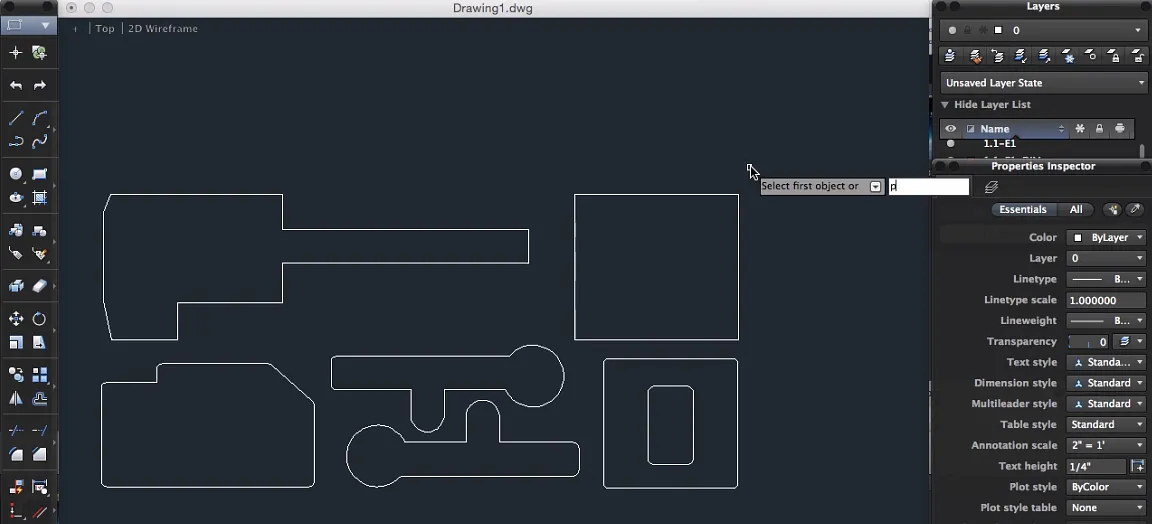Click the Undo arrow in toolbar
Viewport: 1152px width, 524px height.
pos(16,86)
